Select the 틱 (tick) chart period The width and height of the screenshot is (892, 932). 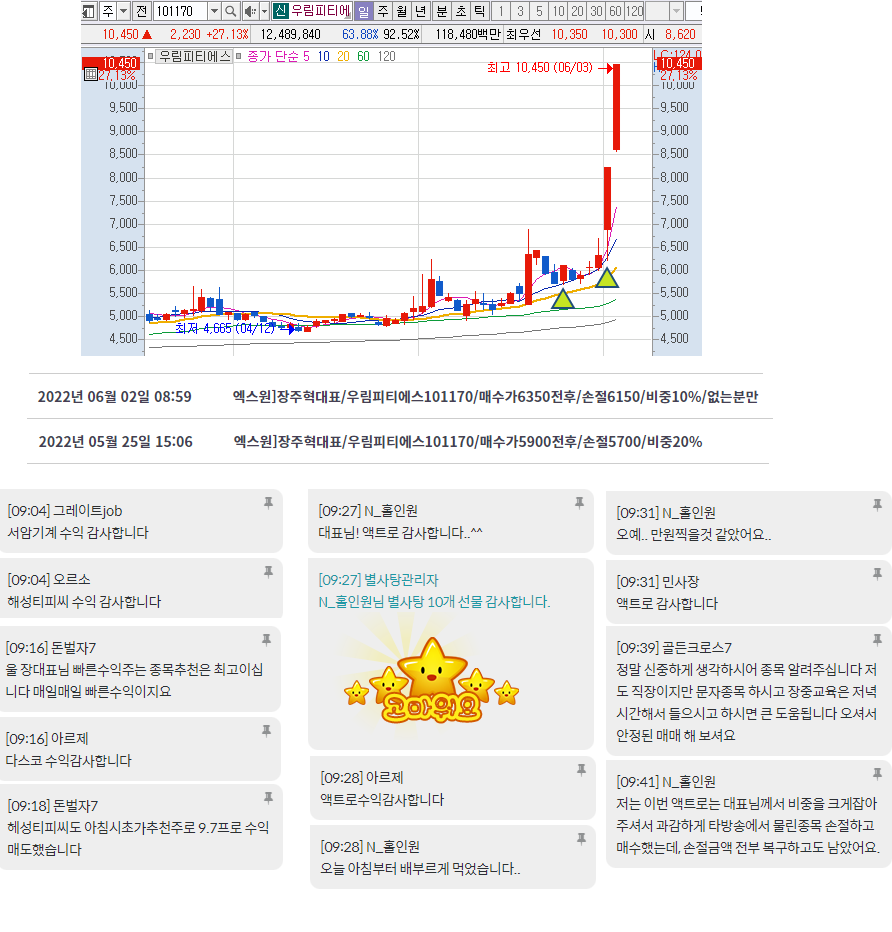pos(479,11)
